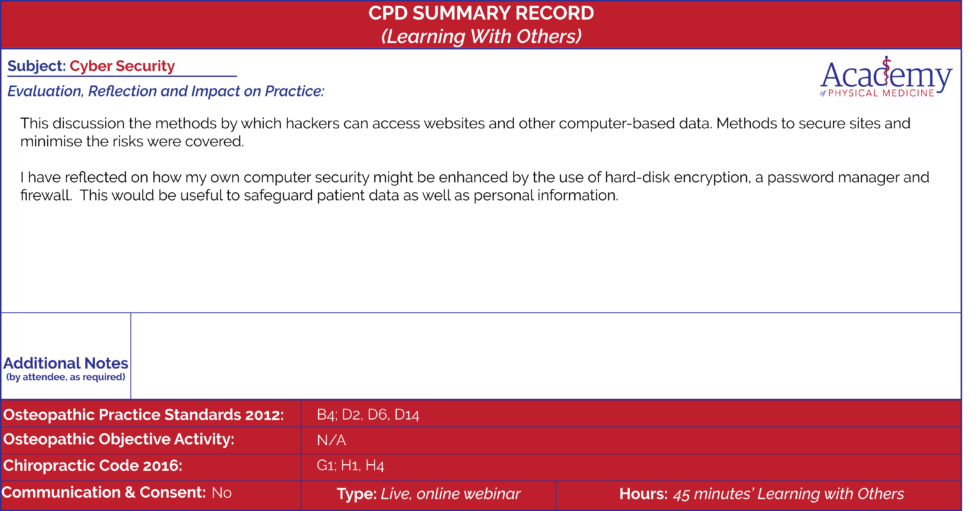The width and height of the screenshot is (980, 511).
Task: Click the Hours 45 minutes cell
Action: tap(761, 494)
